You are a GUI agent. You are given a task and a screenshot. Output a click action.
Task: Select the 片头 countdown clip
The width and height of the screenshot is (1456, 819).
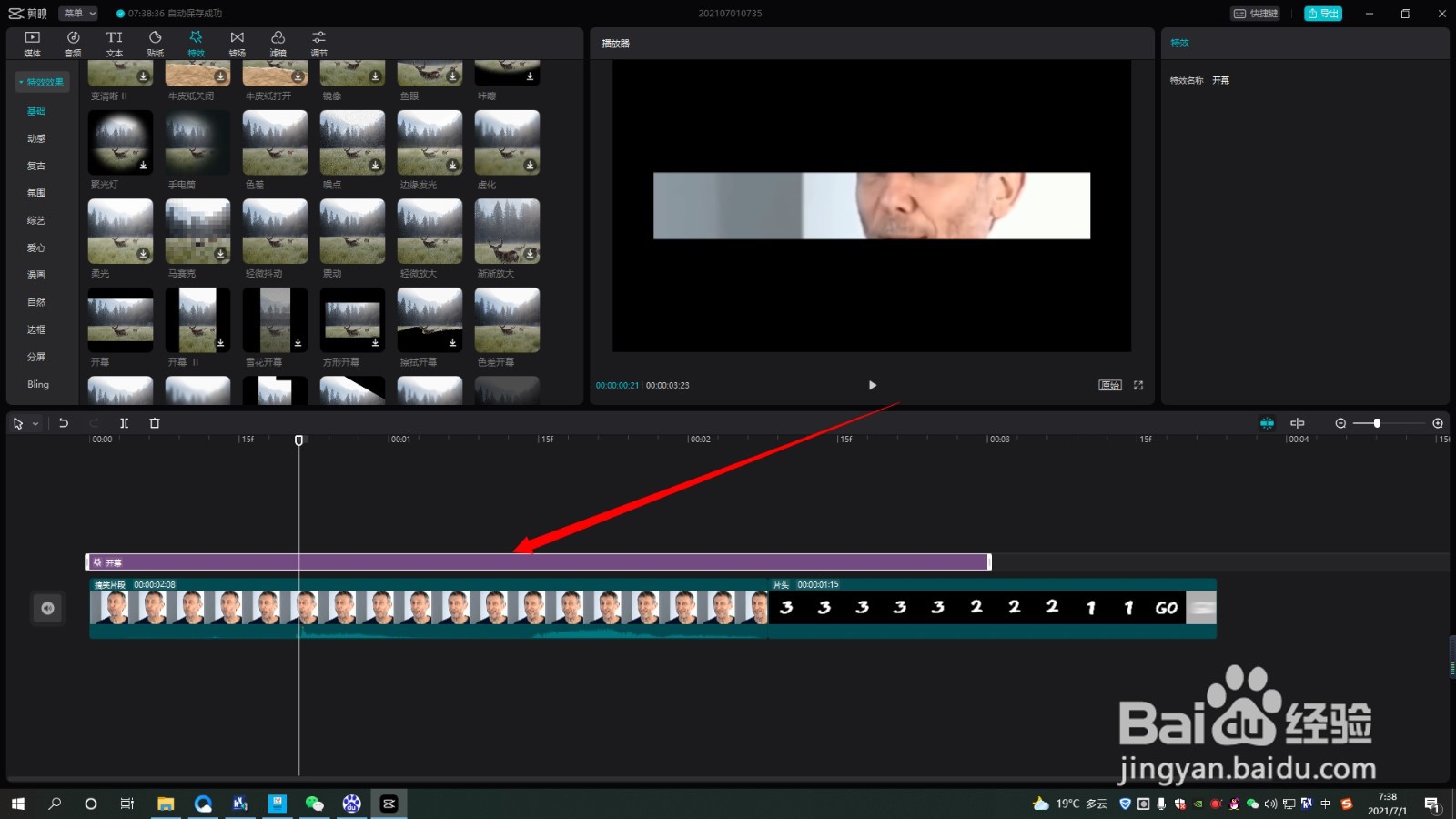[992, 608]
